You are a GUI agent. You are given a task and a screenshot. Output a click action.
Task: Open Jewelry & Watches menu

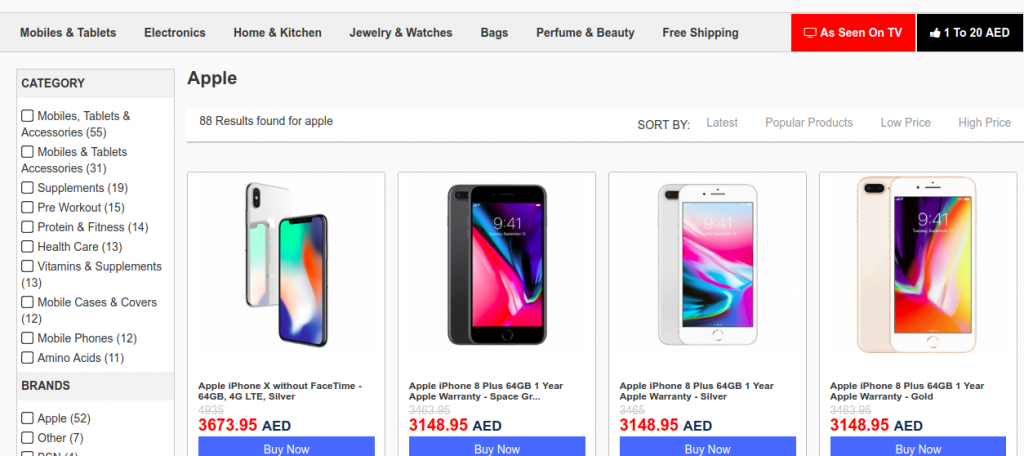[x=401, y=33]
